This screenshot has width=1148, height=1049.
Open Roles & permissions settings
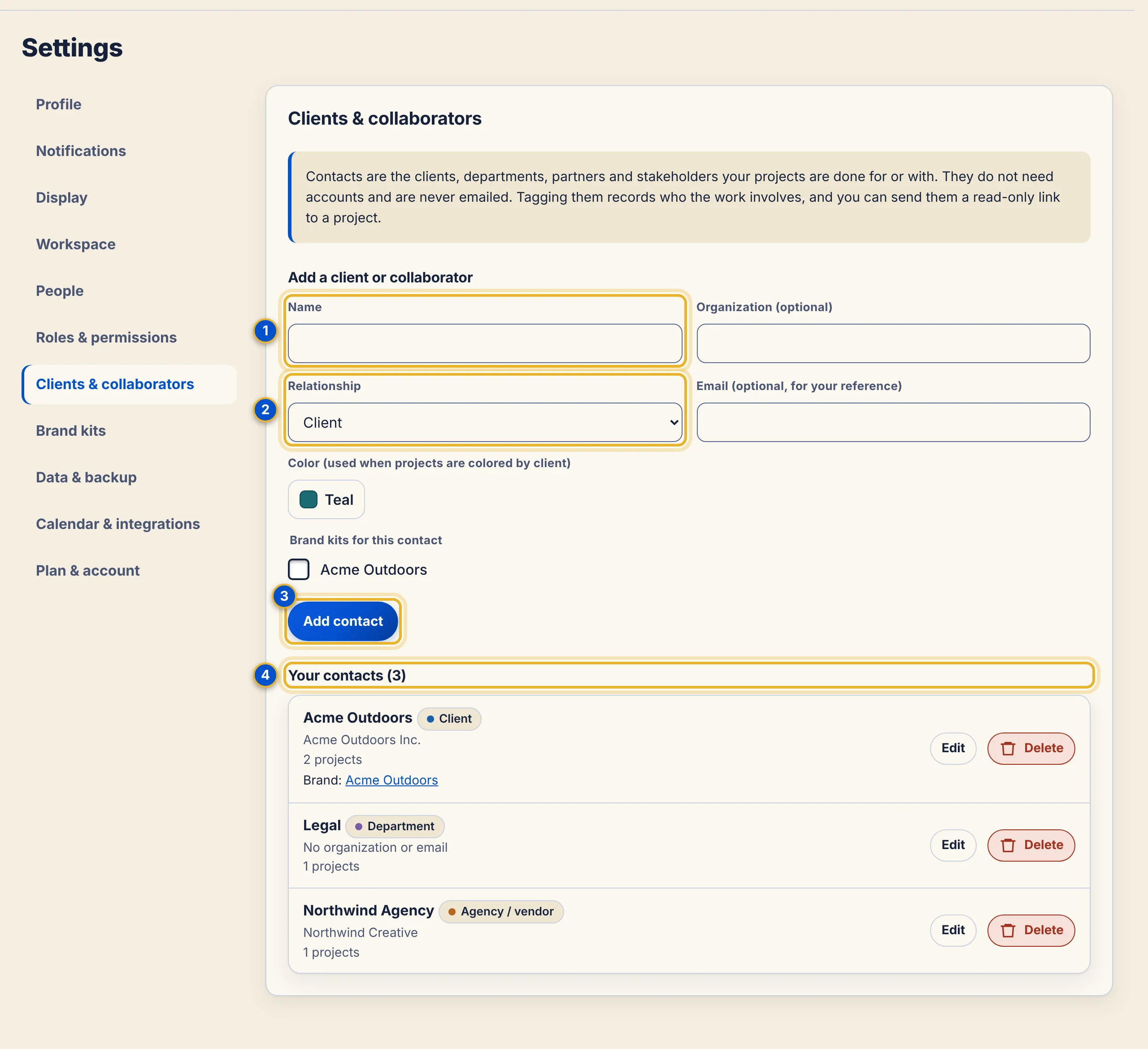pyautogui.click(x=106, y=338)
